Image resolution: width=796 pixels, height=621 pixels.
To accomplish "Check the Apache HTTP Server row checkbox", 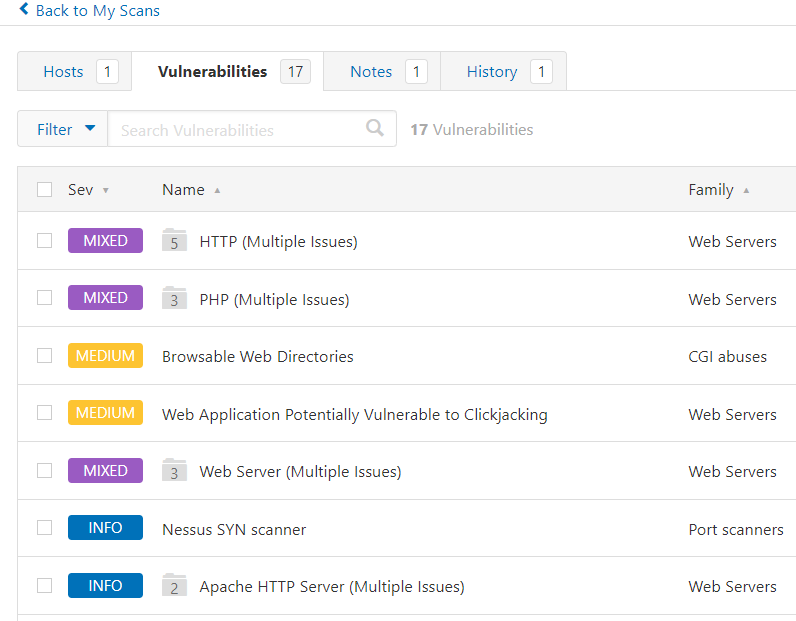I will [45, 585].
